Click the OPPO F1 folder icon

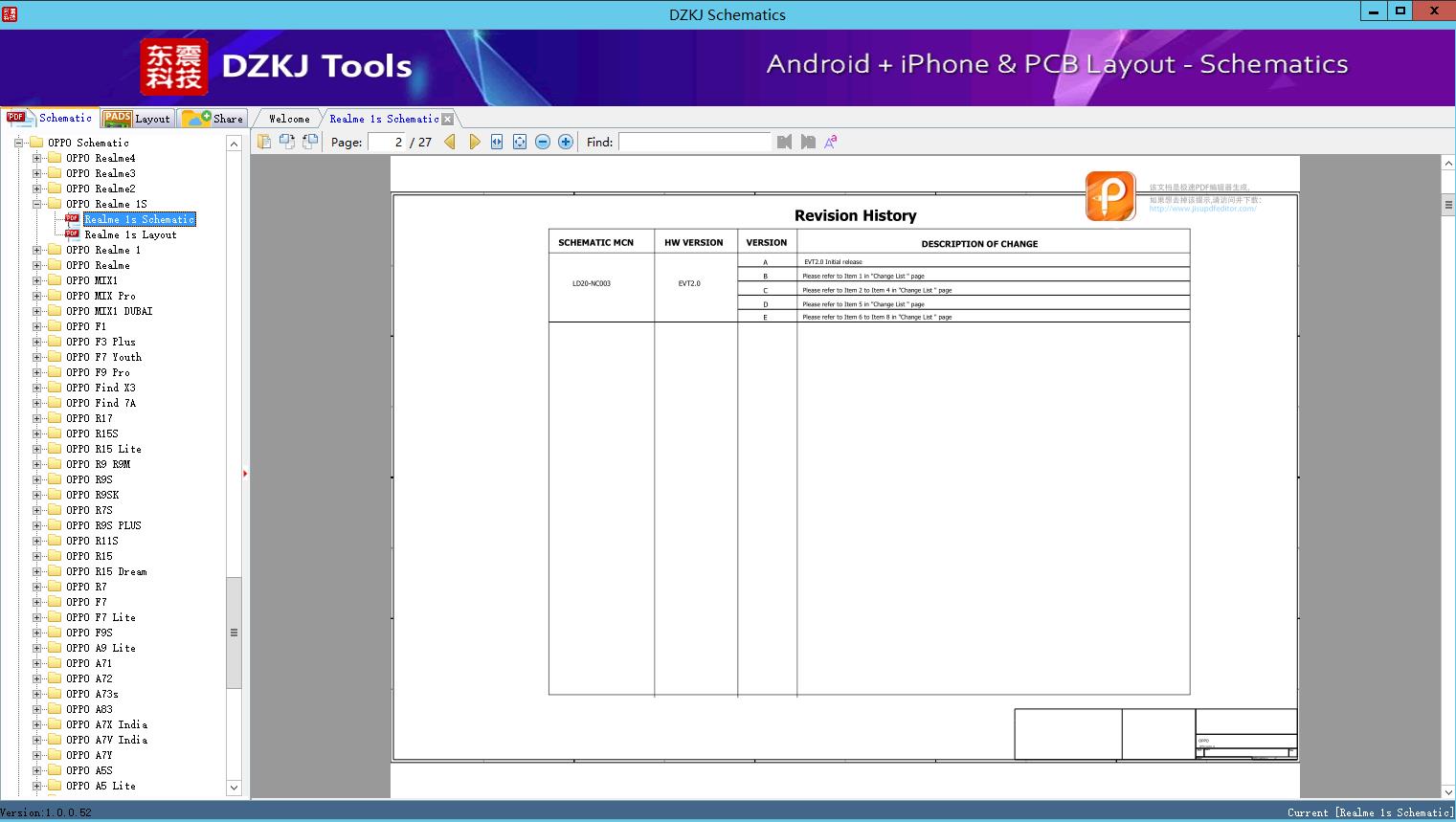pyautogui.click(x=55, y=326)
